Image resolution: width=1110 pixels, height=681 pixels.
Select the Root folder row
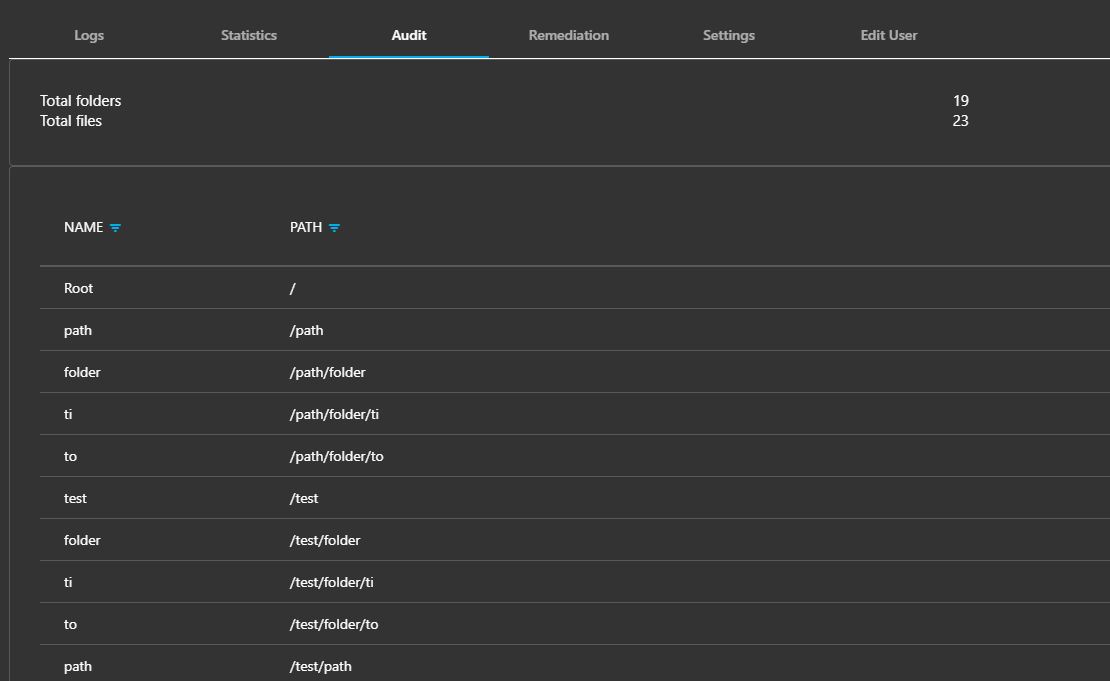575,288
